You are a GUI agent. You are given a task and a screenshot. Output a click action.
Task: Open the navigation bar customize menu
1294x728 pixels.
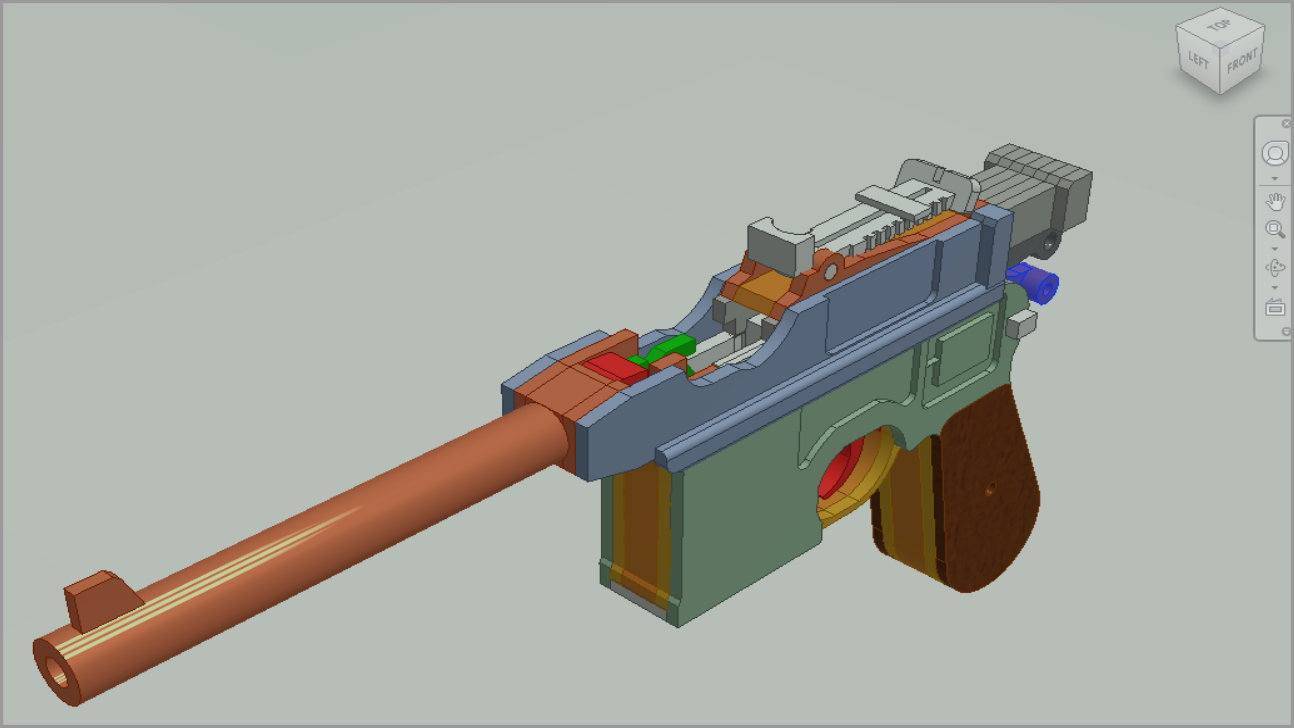point(1286,331)
